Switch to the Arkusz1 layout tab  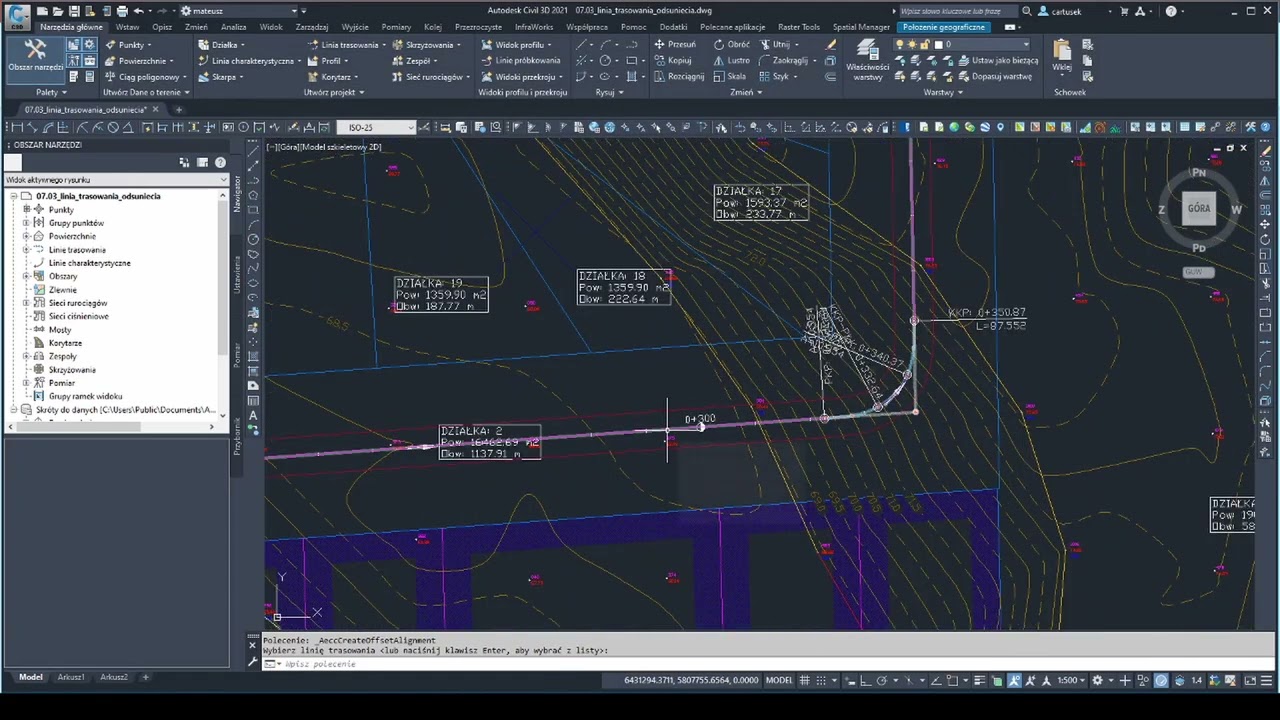click(71, 677)
